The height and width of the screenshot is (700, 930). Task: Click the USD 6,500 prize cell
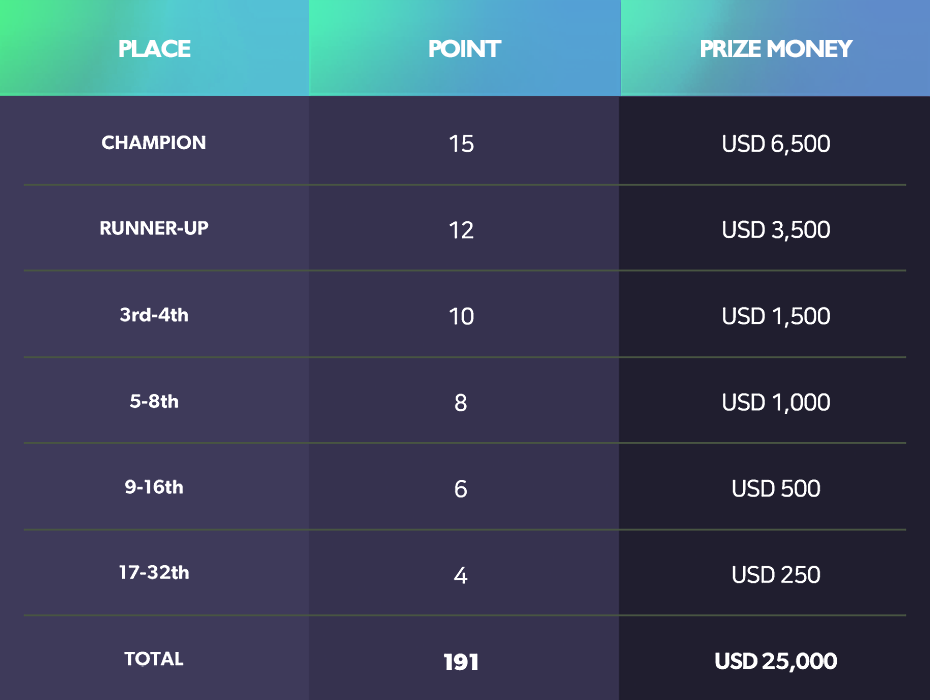776,144
